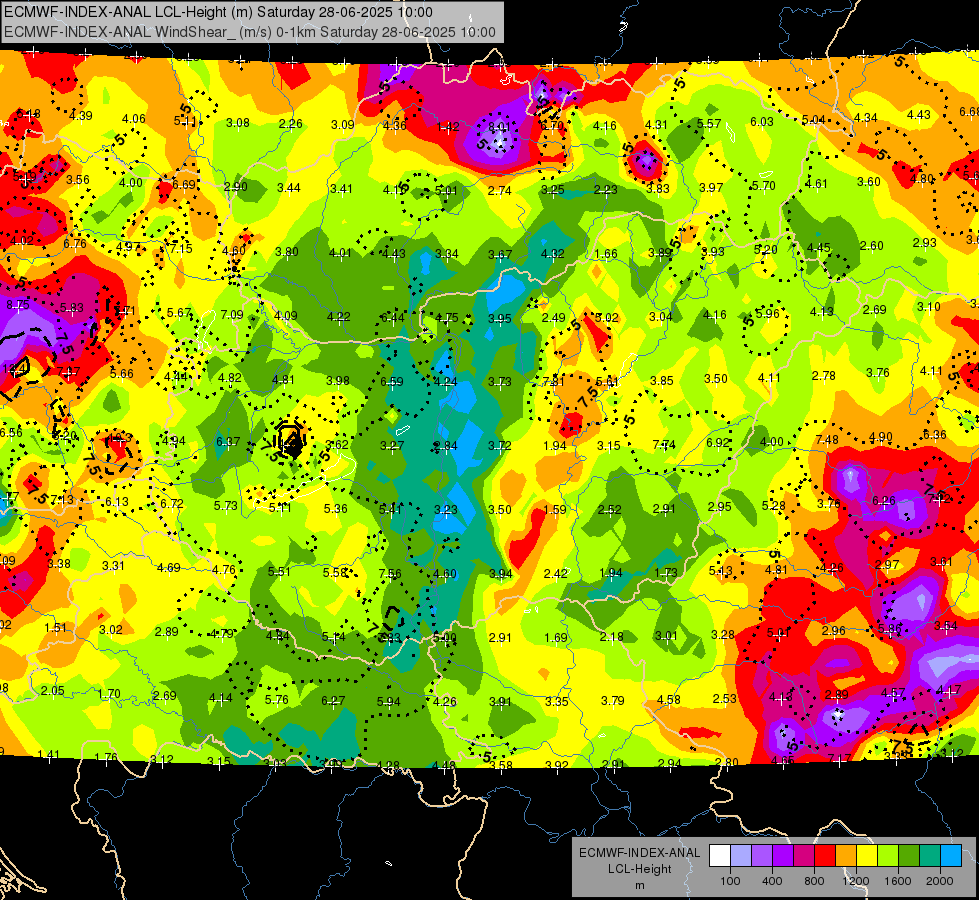Click the magenta legend swatch

coord(804,856)
